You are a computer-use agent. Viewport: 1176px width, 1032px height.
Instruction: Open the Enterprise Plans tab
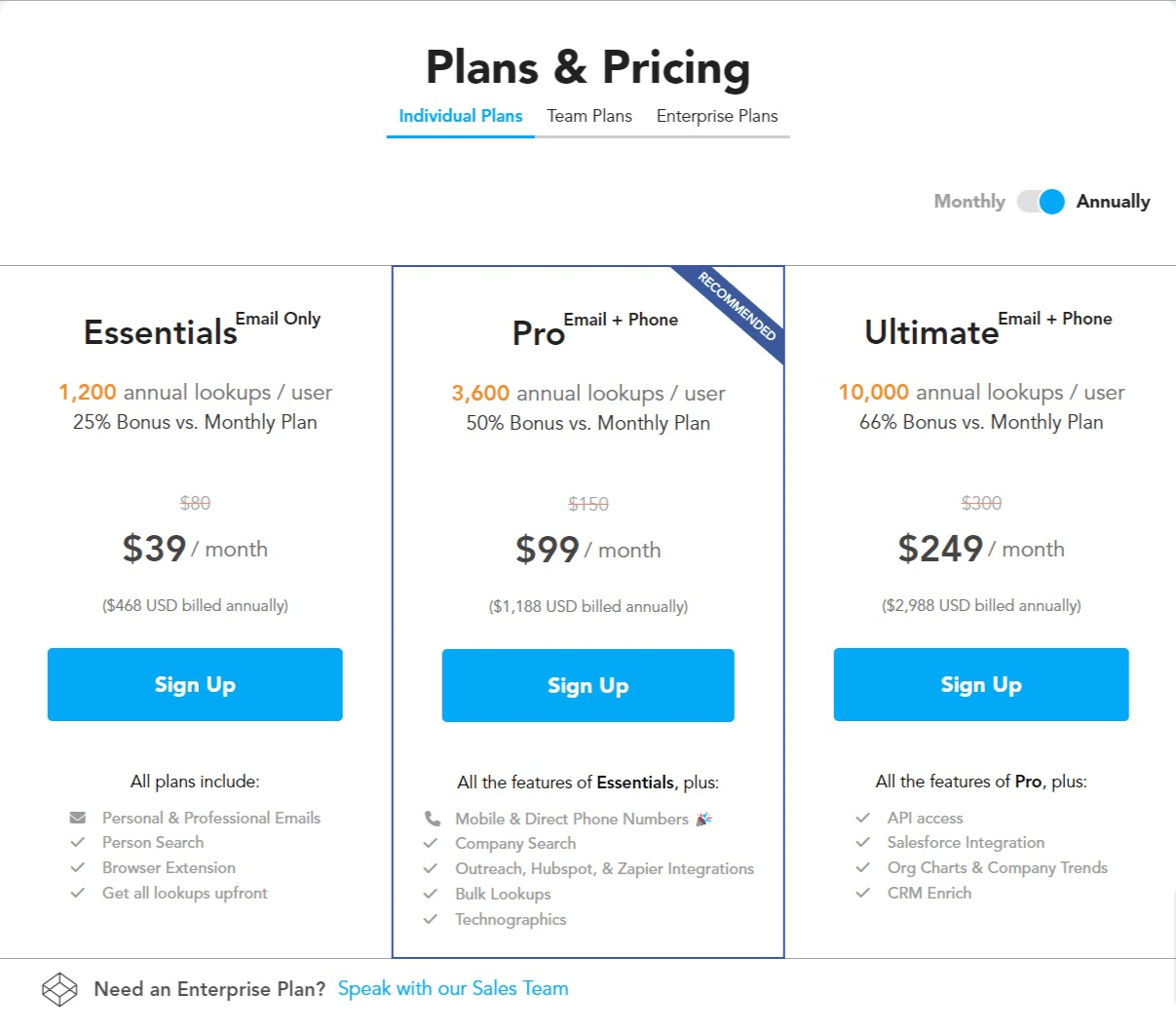[717, 116]
